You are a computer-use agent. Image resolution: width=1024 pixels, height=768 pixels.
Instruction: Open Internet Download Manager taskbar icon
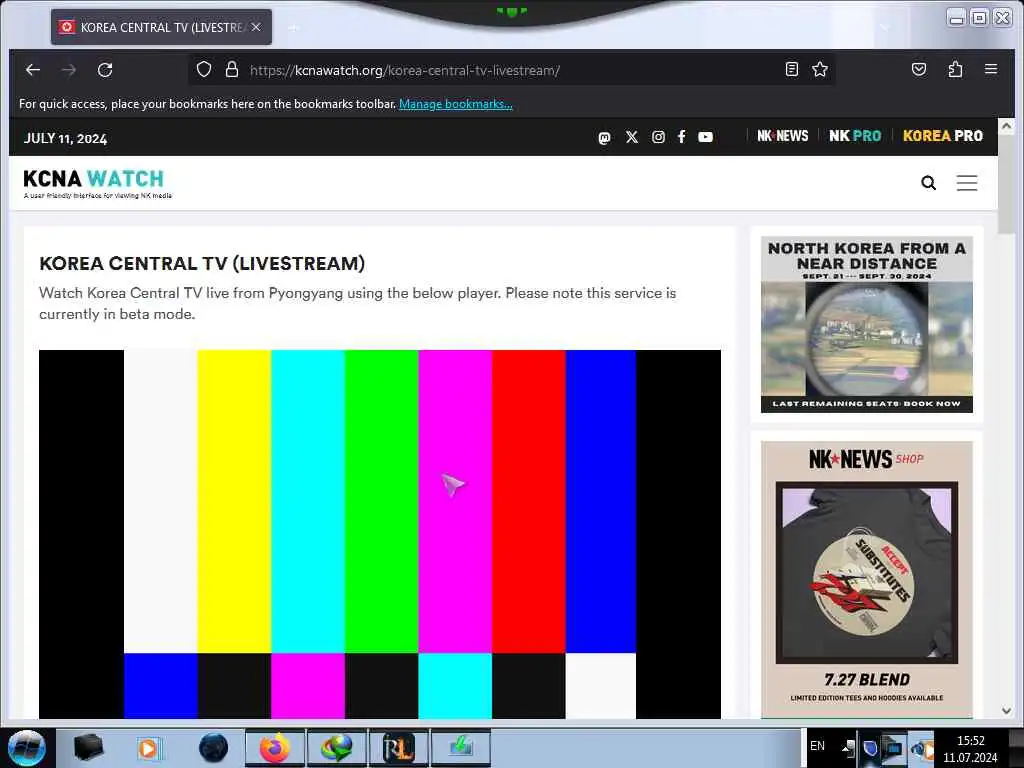(x=336, y=748)
